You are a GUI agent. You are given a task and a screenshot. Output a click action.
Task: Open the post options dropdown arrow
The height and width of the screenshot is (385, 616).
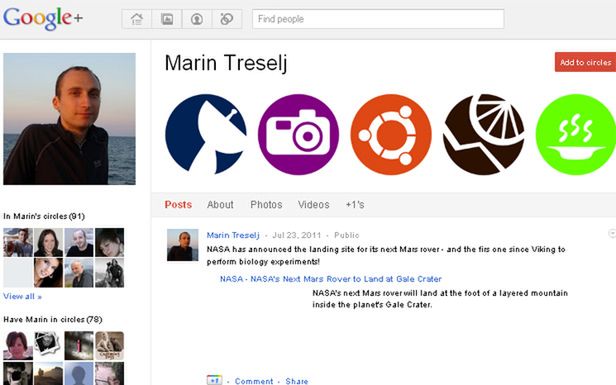click(x=612, y=233)
